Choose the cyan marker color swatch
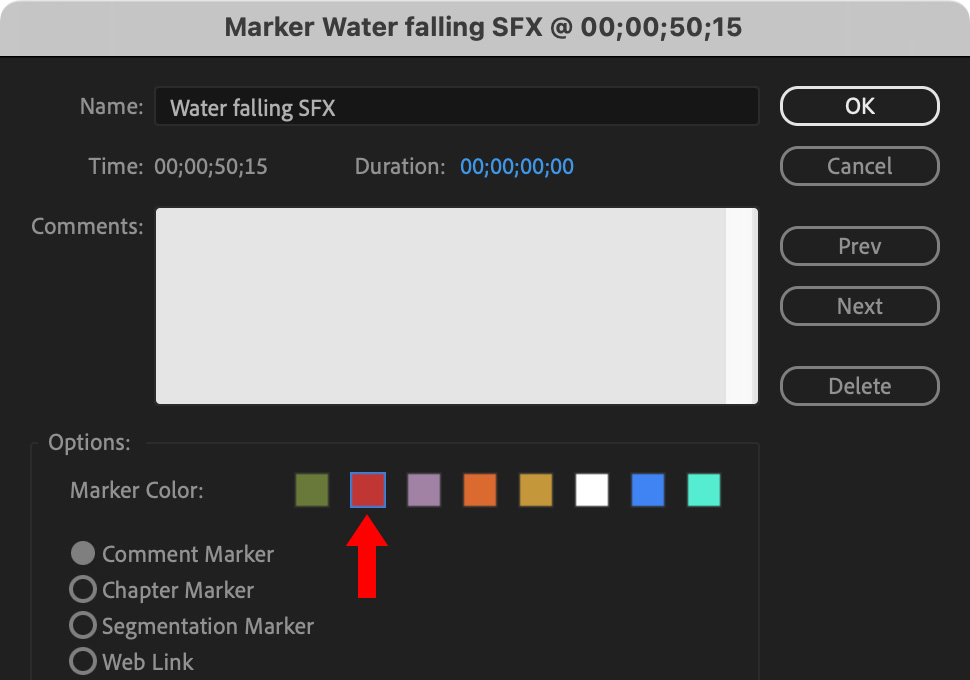970x680 pixels. pos(704,490)
